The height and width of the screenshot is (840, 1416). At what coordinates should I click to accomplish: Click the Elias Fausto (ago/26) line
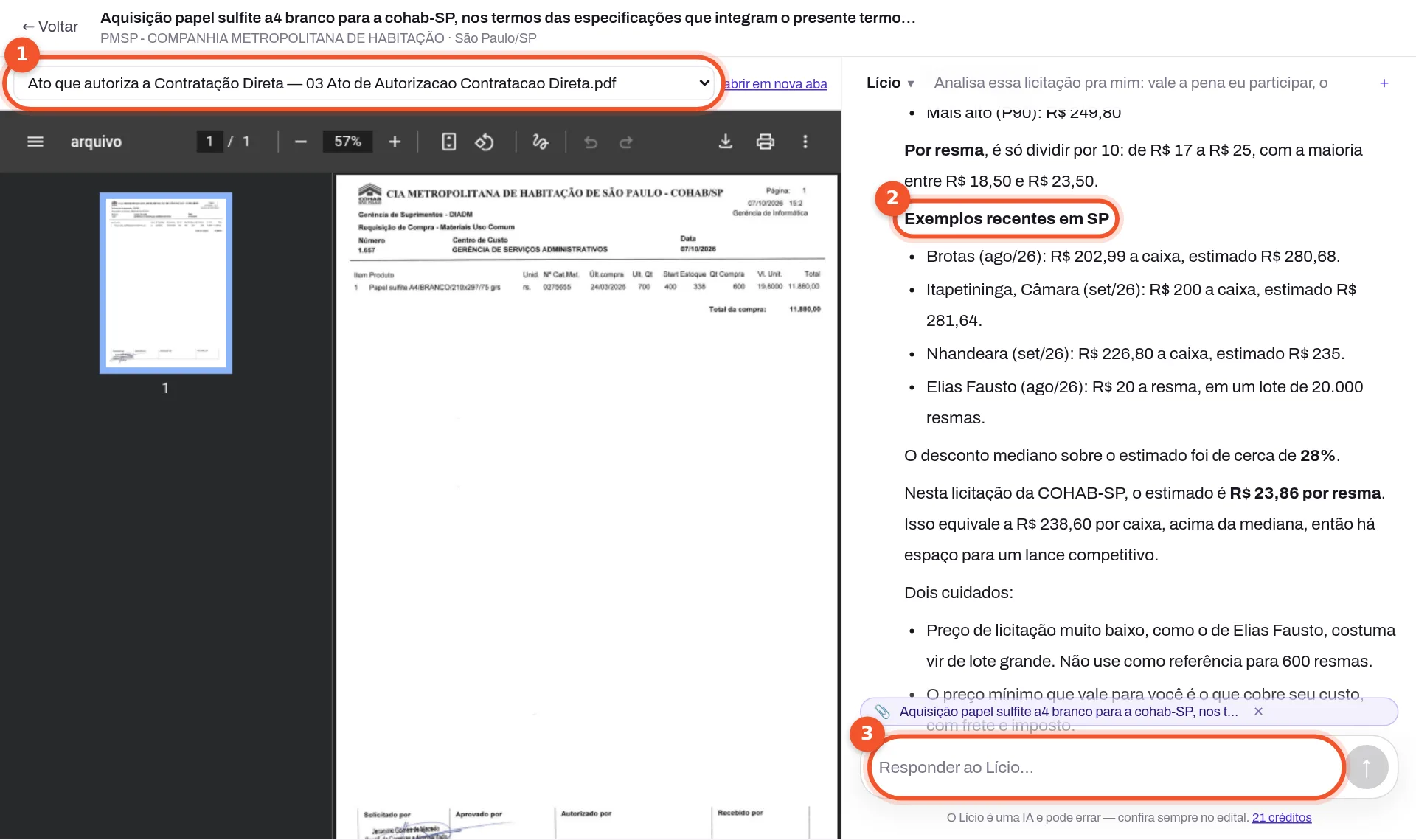click(1145, 403)
